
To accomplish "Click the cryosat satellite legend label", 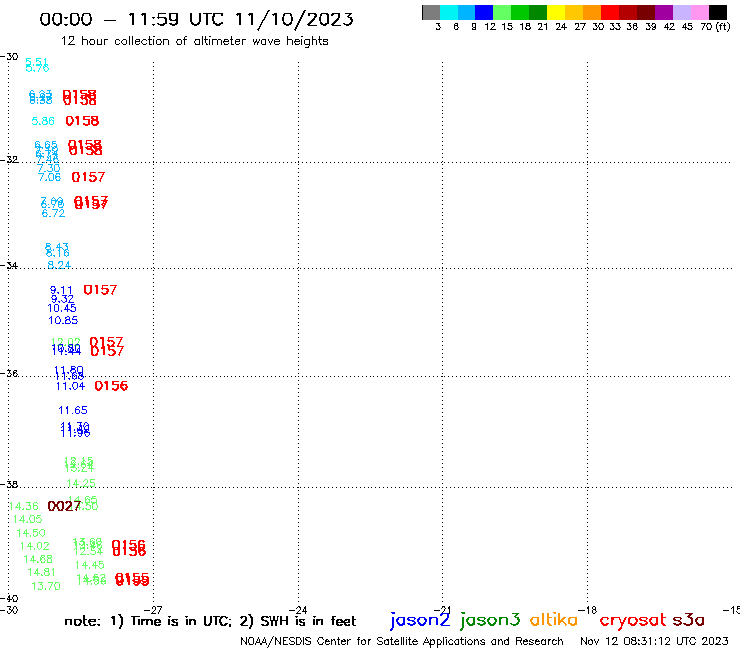I will (x=633, y=620).
